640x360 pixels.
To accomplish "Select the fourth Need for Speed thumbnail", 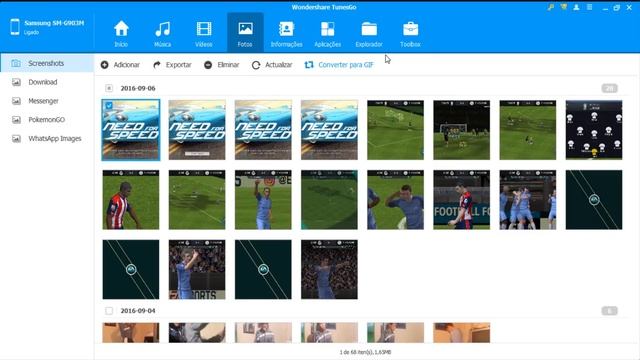I will 329,130.
